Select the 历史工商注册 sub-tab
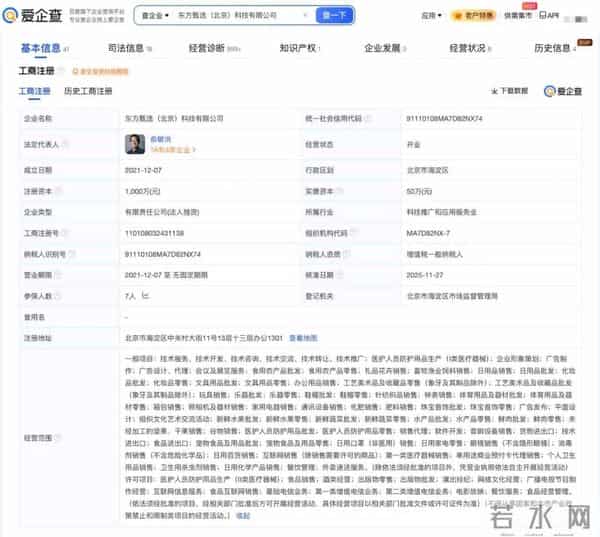The height and width of the screenshot is (537, 600). [88, 91]
